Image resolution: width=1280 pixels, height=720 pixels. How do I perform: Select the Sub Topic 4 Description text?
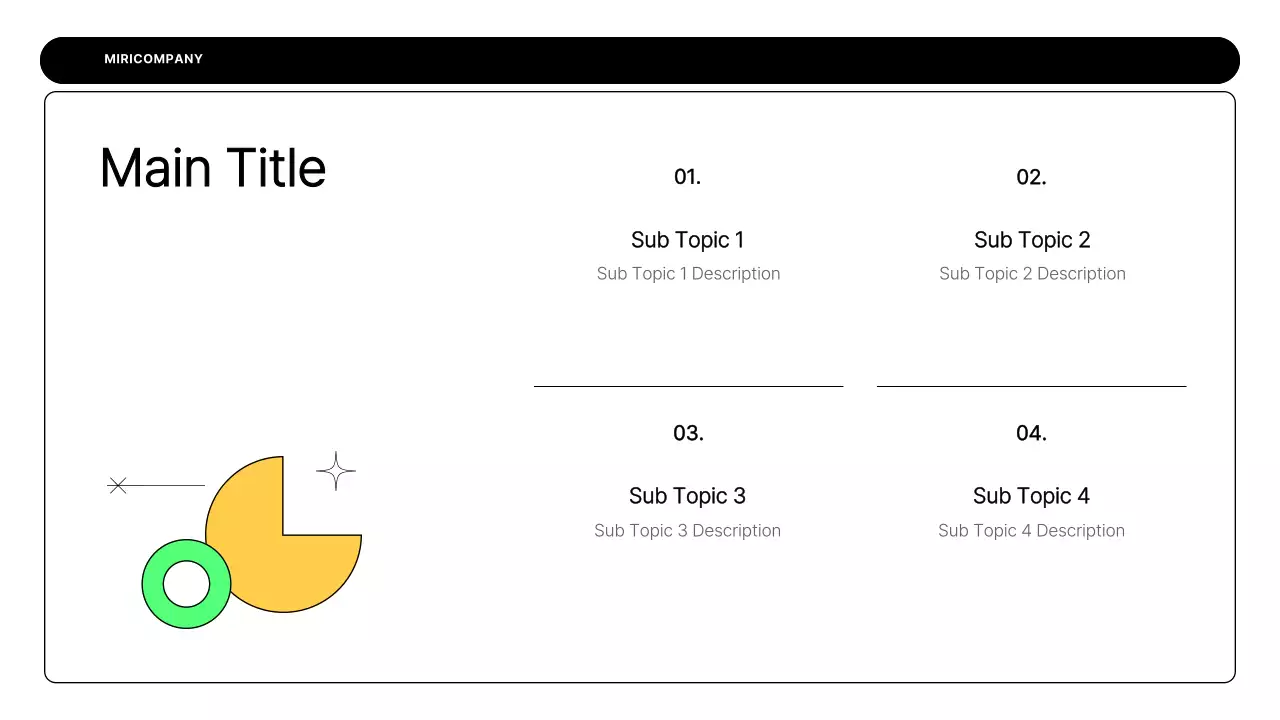[x=1031, y=531]
